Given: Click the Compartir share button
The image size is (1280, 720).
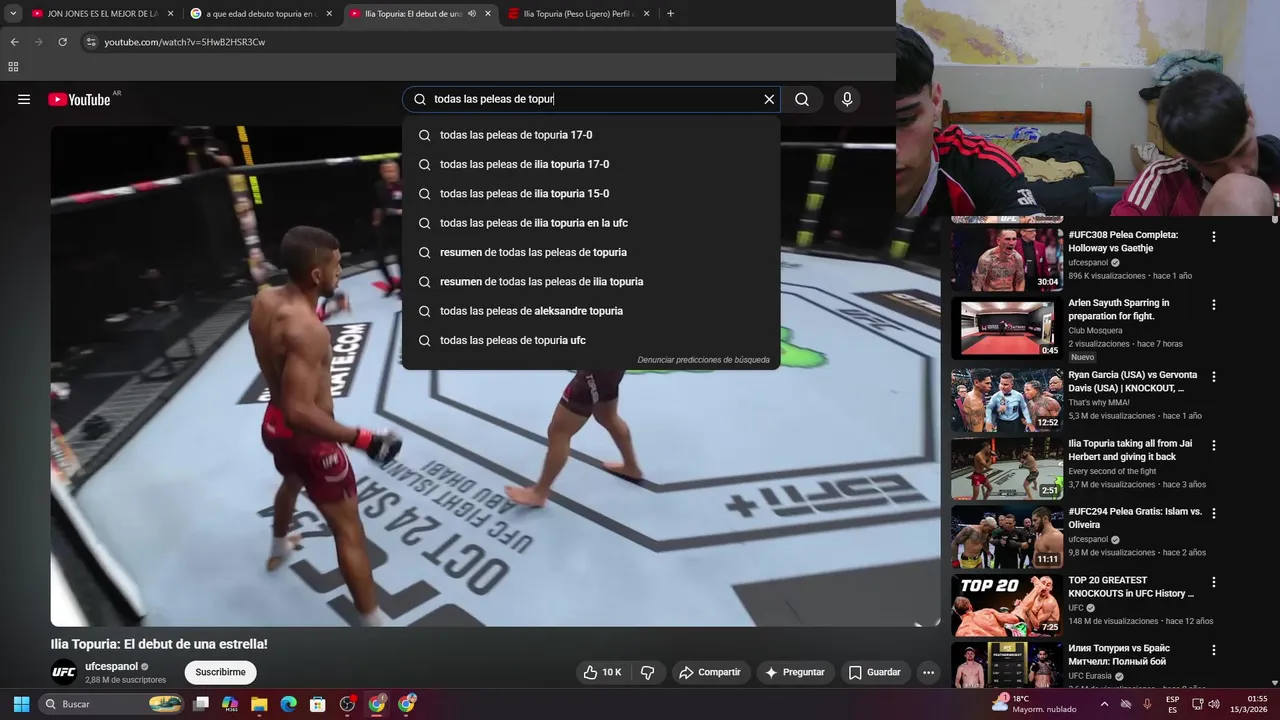Looking at the screenshot, I should coord(710,672).
